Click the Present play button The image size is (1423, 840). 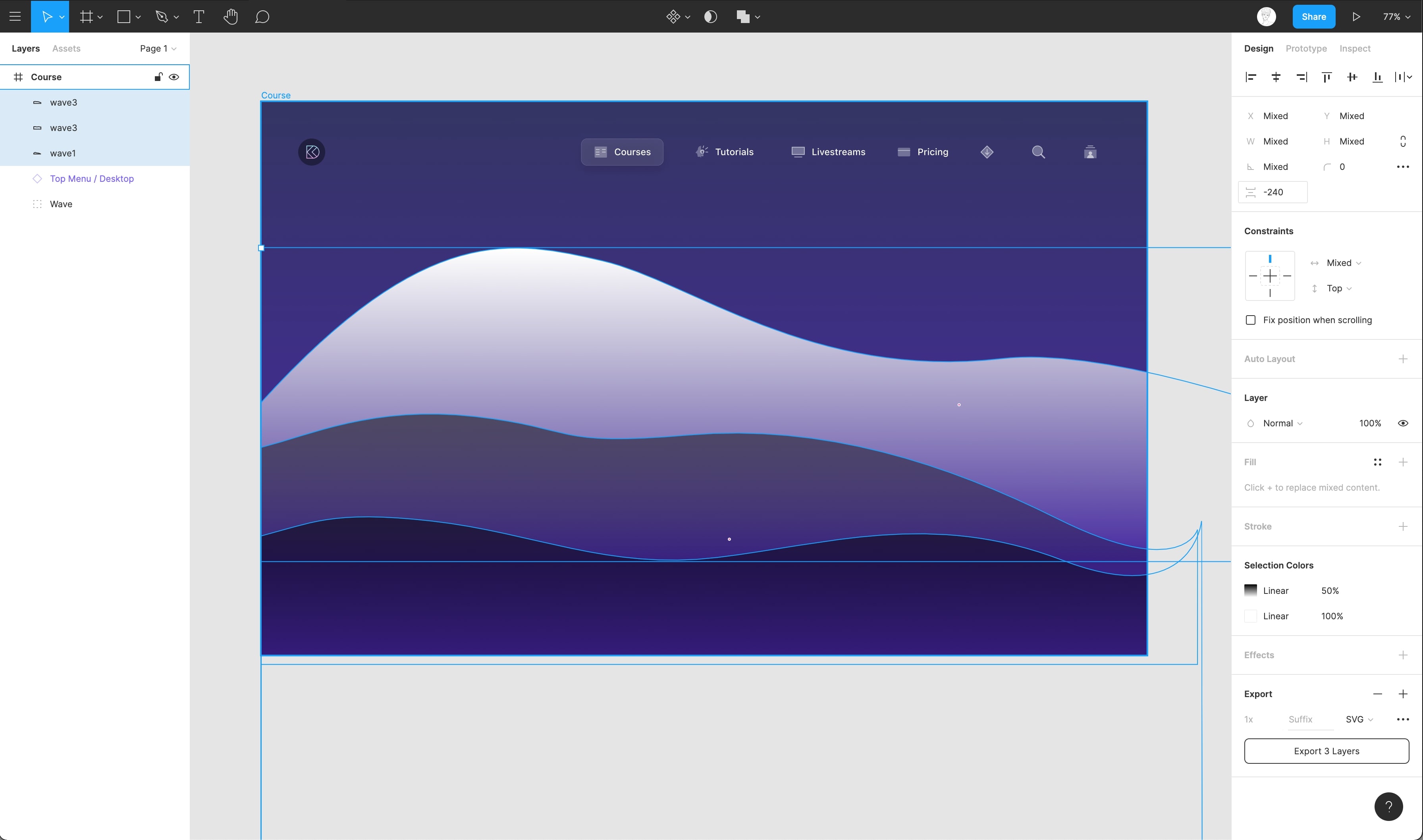(x=1356, y=16)
